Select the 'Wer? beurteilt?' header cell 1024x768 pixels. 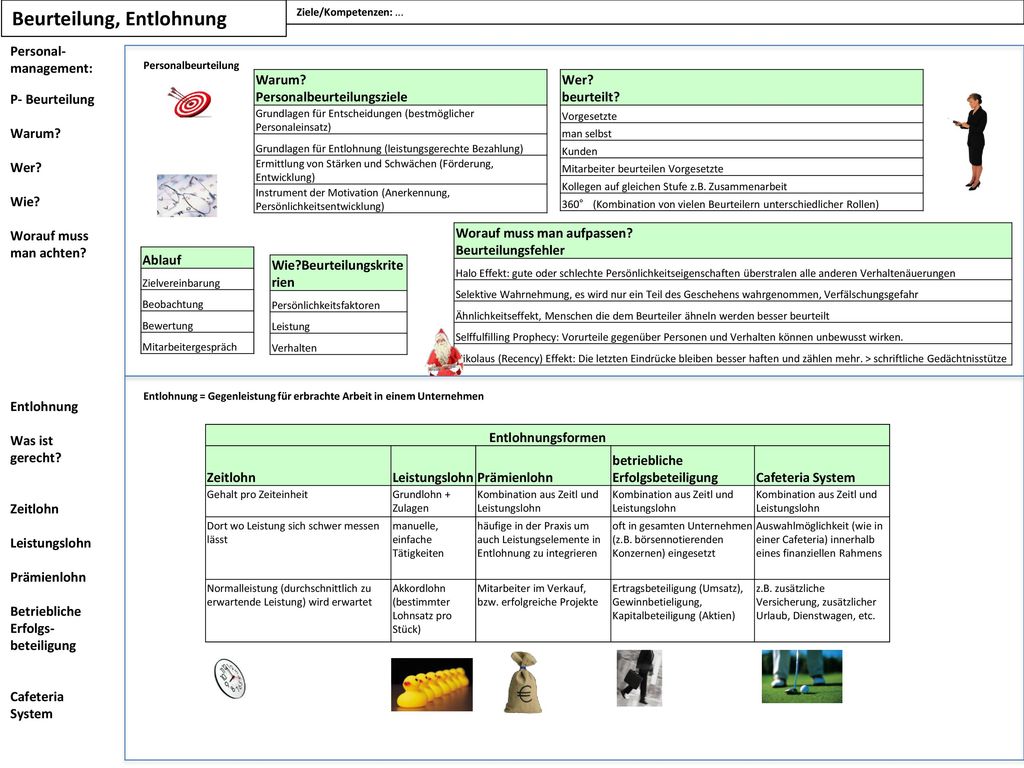tap(741, 88)
